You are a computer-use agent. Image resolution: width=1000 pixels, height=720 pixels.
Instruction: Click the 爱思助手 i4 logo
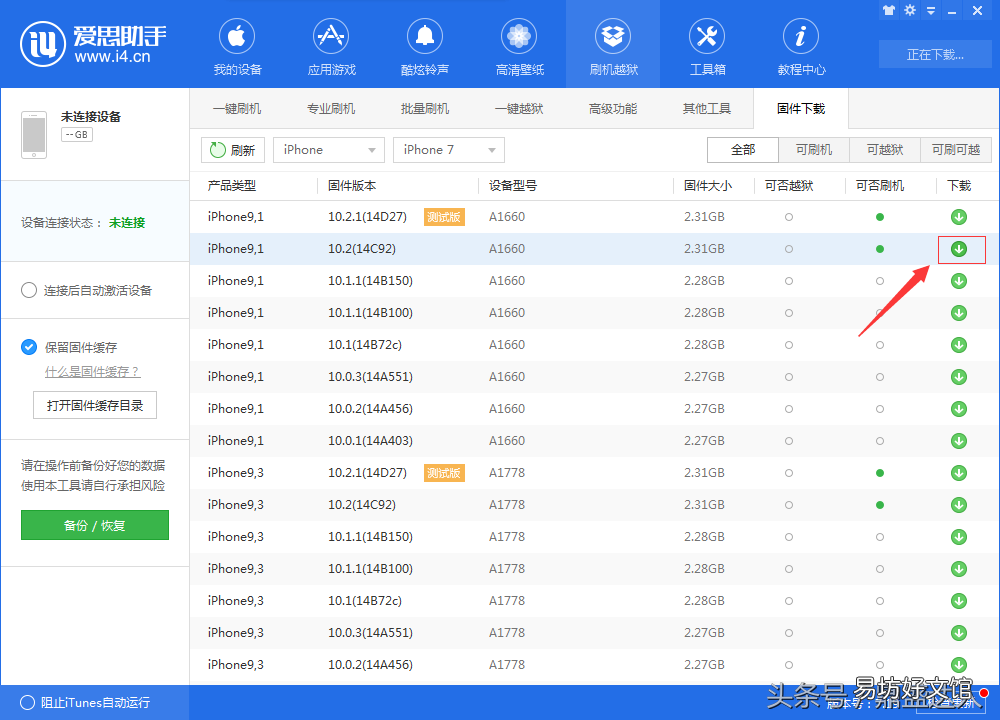[93, 44]
